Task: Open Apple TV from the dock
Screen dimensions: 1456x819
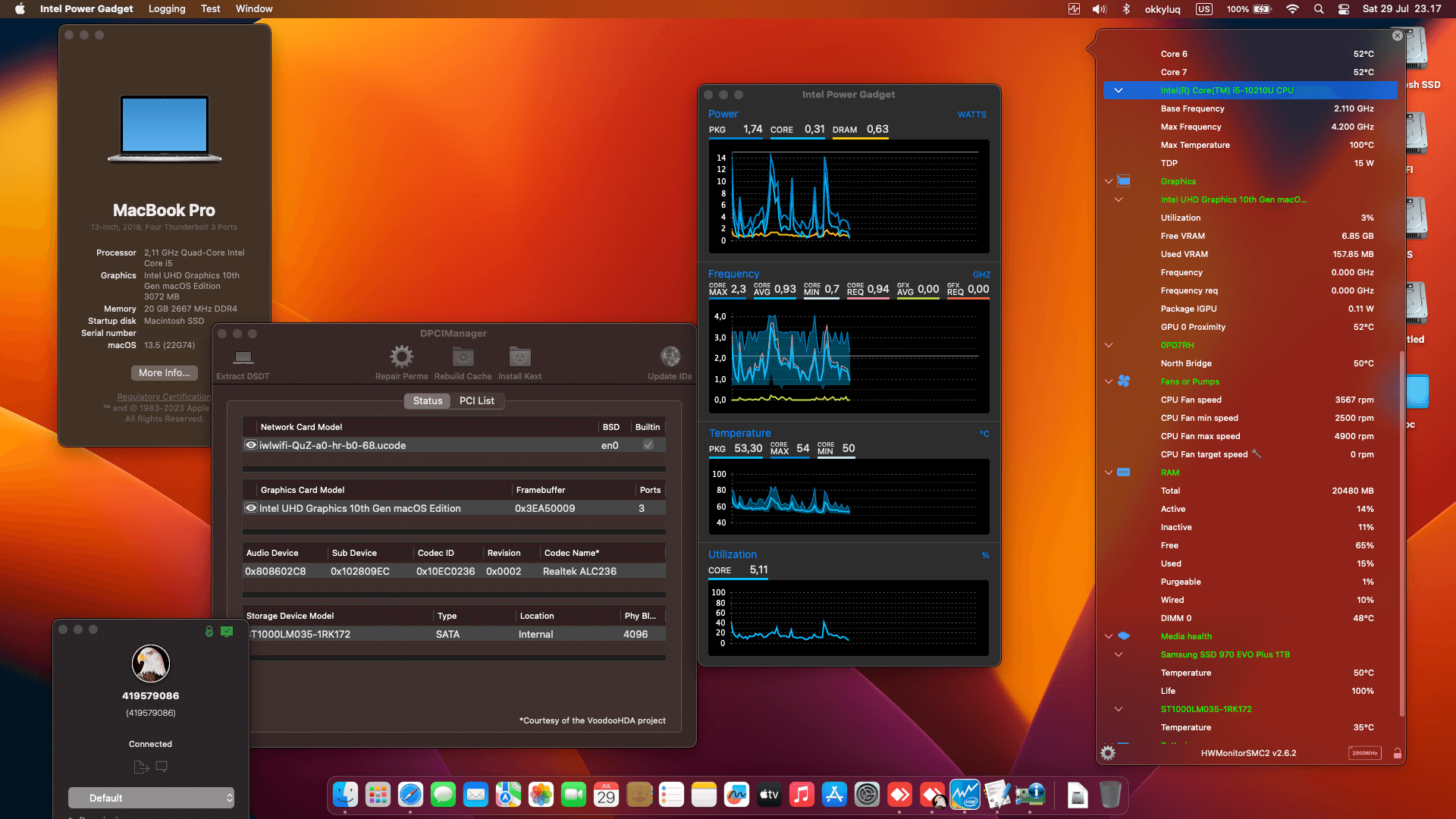Action: (x=769, y=795)
